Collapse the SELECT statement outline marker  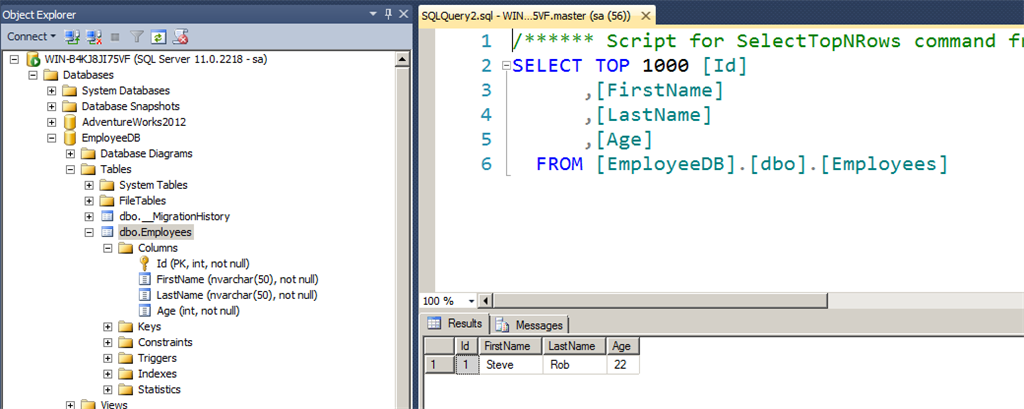coord(505,66)
